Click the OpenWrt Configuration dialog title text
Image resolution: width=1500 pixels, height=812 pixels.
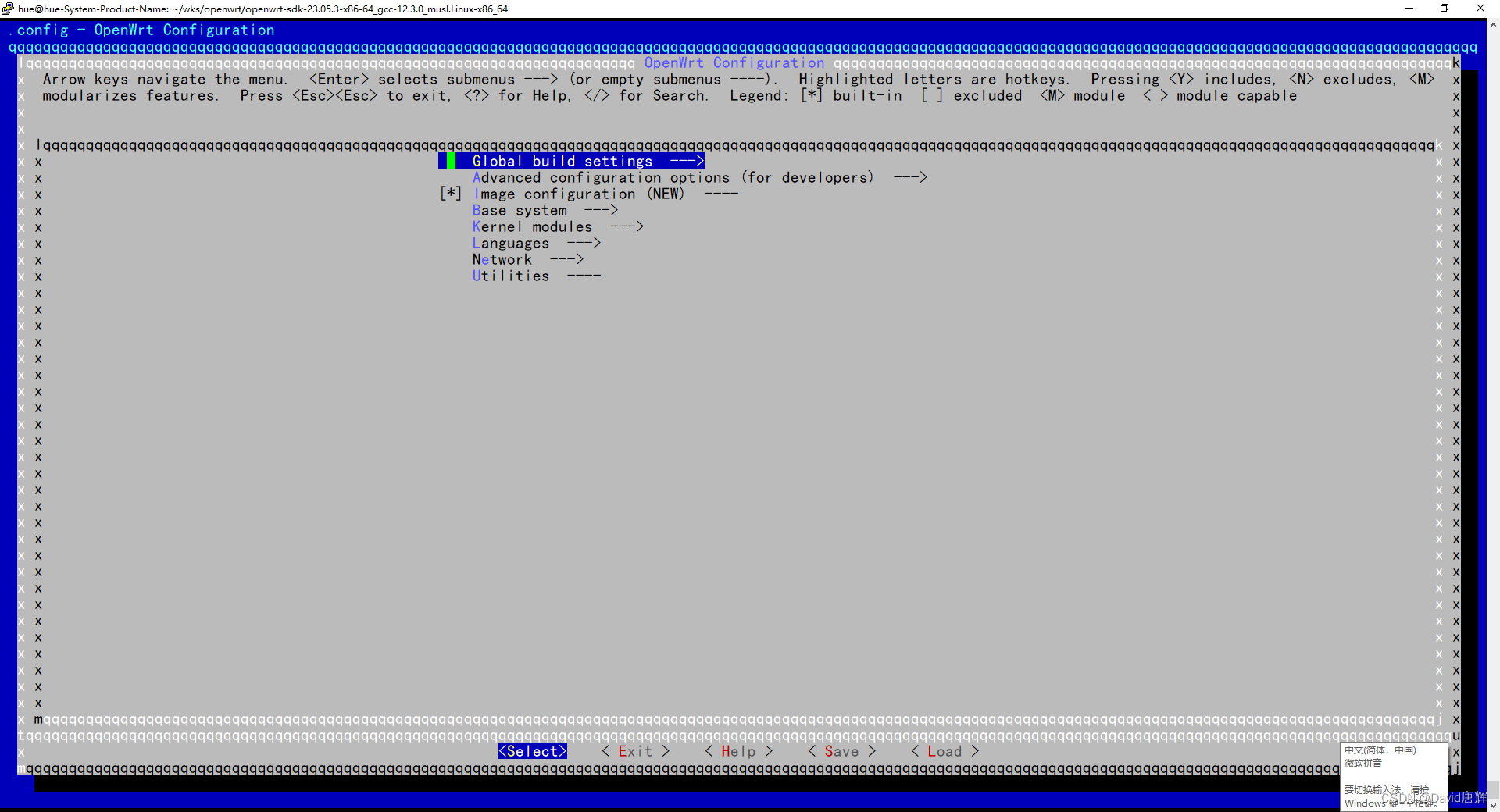[x=734, y=62]
